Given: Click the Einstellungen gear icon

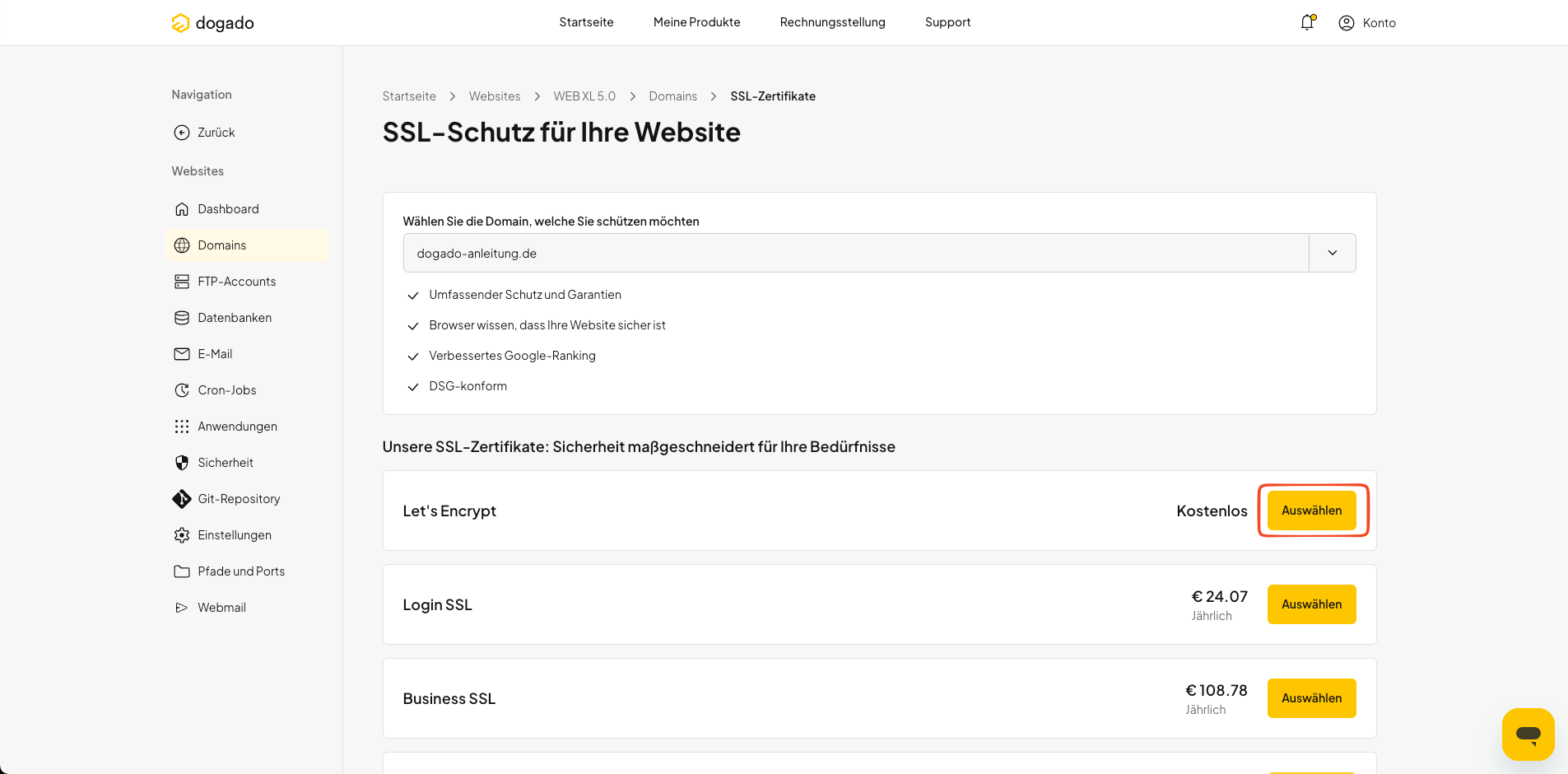Looking at the screenshot, I should [182, 535].
